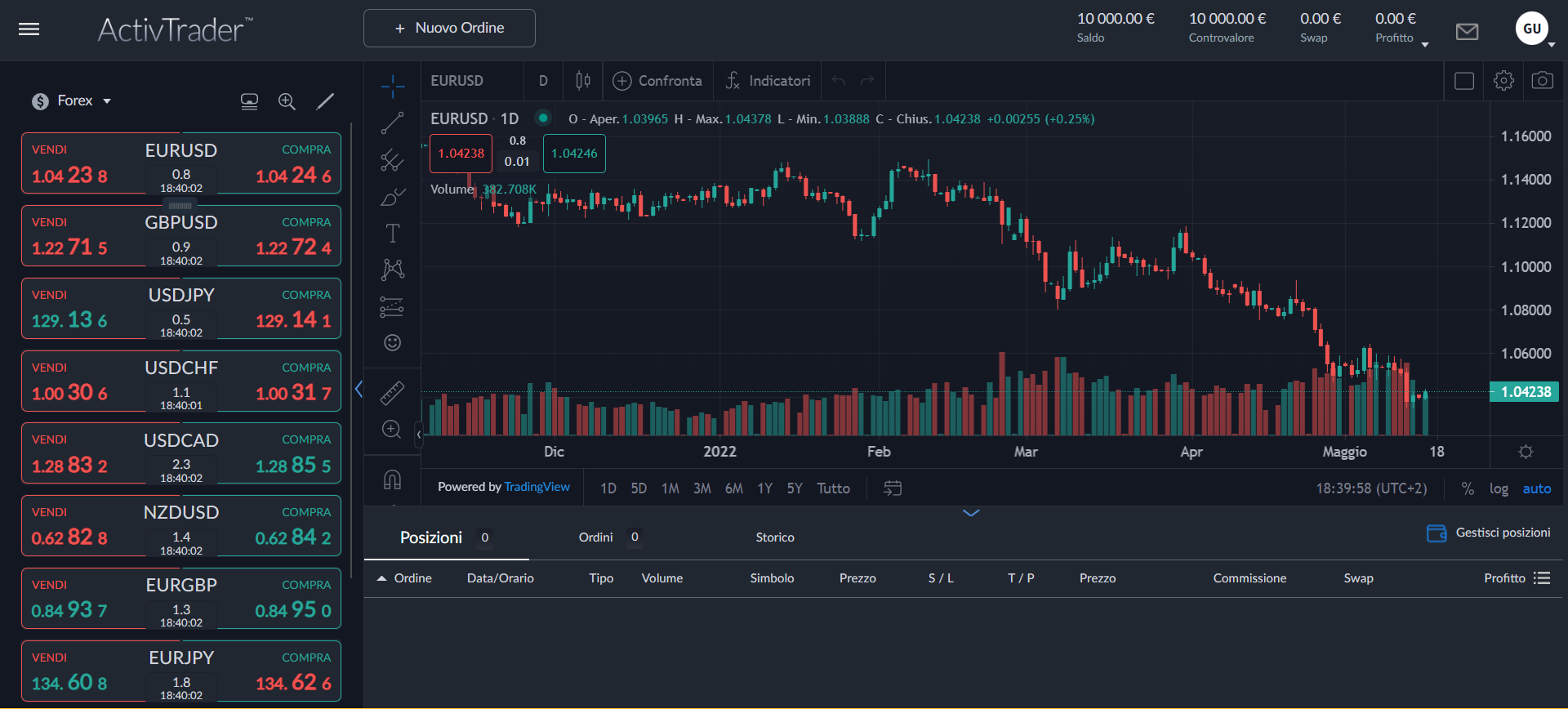Screen dimensions: 1568x709
Task: Activate the chart zoom-in tool
Action: tap(393, 430)
